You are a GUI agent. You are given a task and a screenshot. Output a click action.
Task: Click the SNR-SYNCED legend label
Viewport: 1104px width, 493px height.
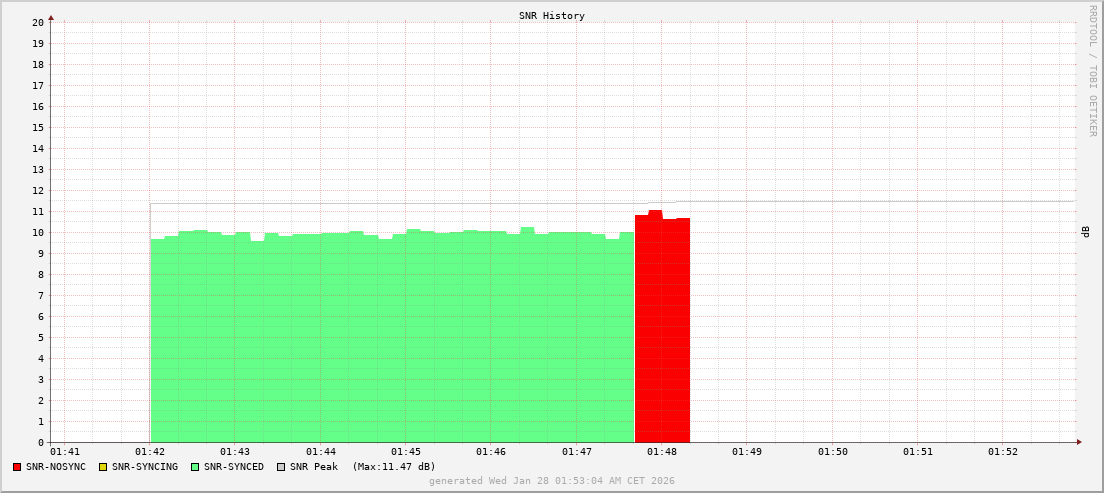coord(234,467)
